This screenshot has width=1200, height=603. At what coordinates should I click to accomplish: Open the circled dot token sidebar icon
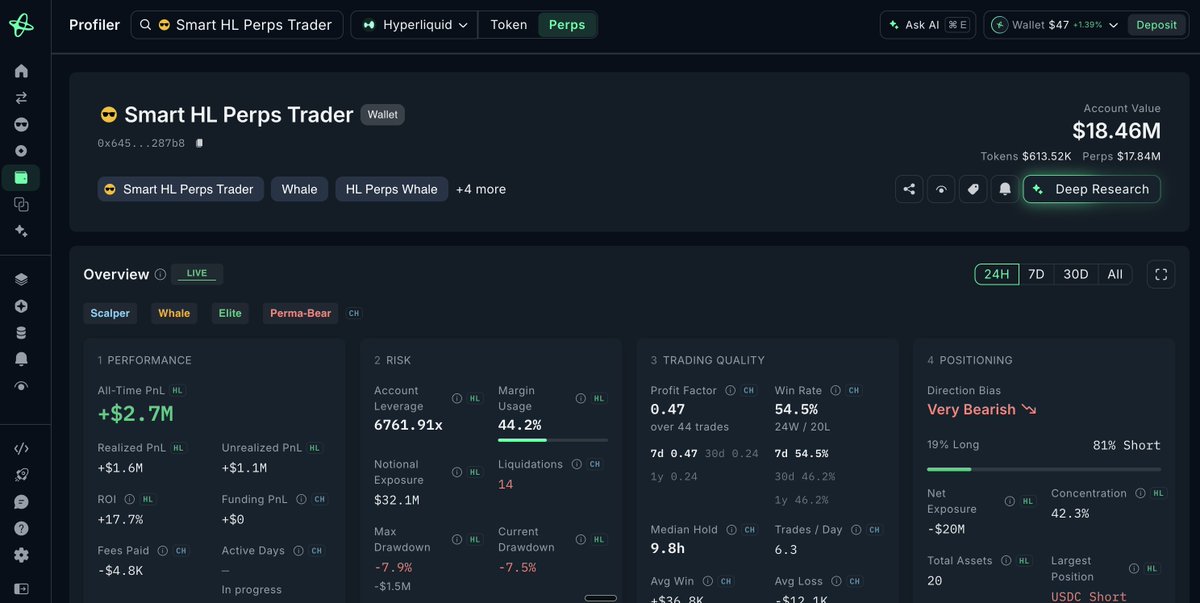pos(21,151)
